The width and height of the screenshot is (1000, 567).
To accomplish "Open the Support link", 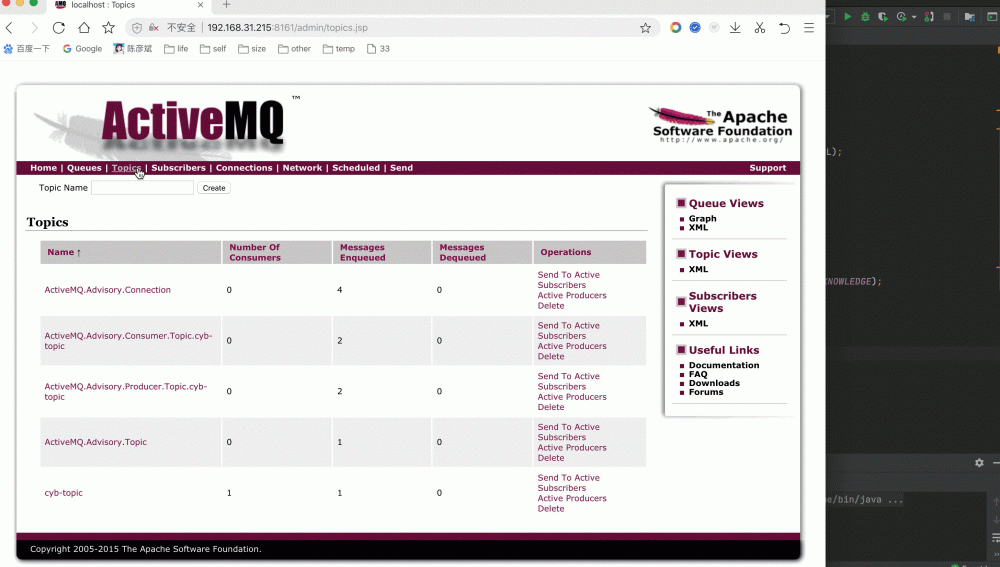I will click(767, 168).
